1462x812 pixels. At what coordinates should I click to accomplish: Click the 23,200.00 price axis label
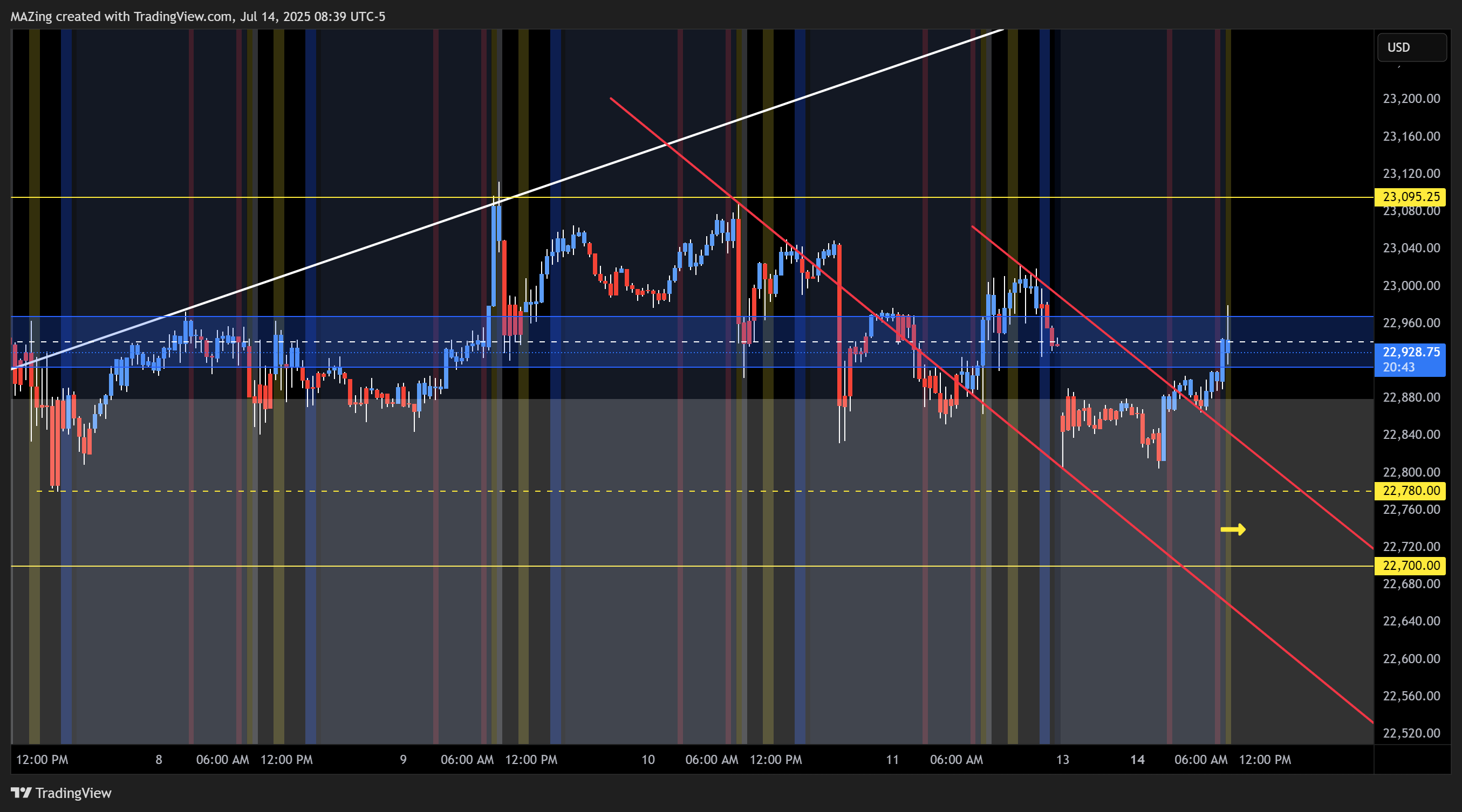coord(1411,99)
